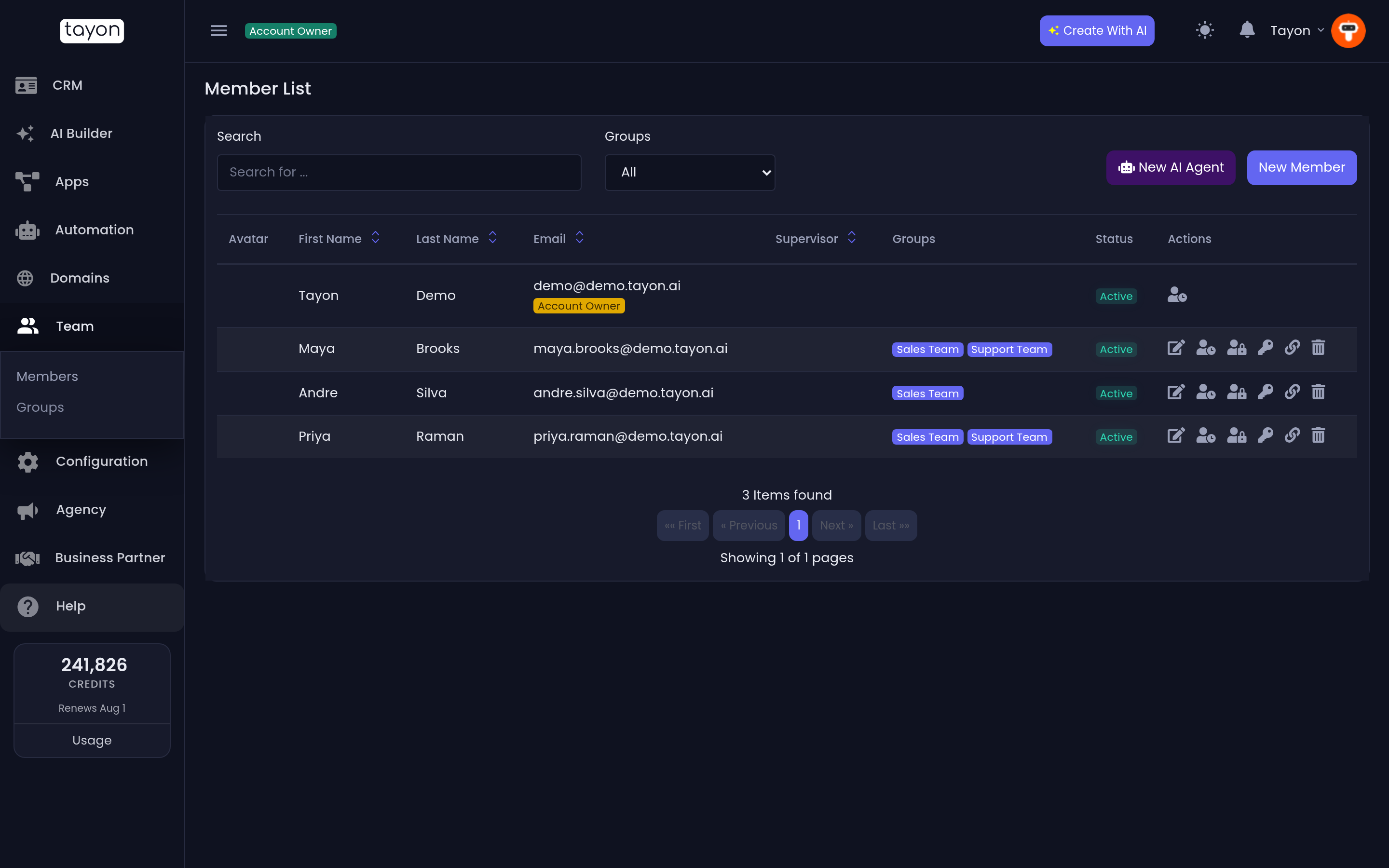Open Automation in the sidebar

click(92, 230)
